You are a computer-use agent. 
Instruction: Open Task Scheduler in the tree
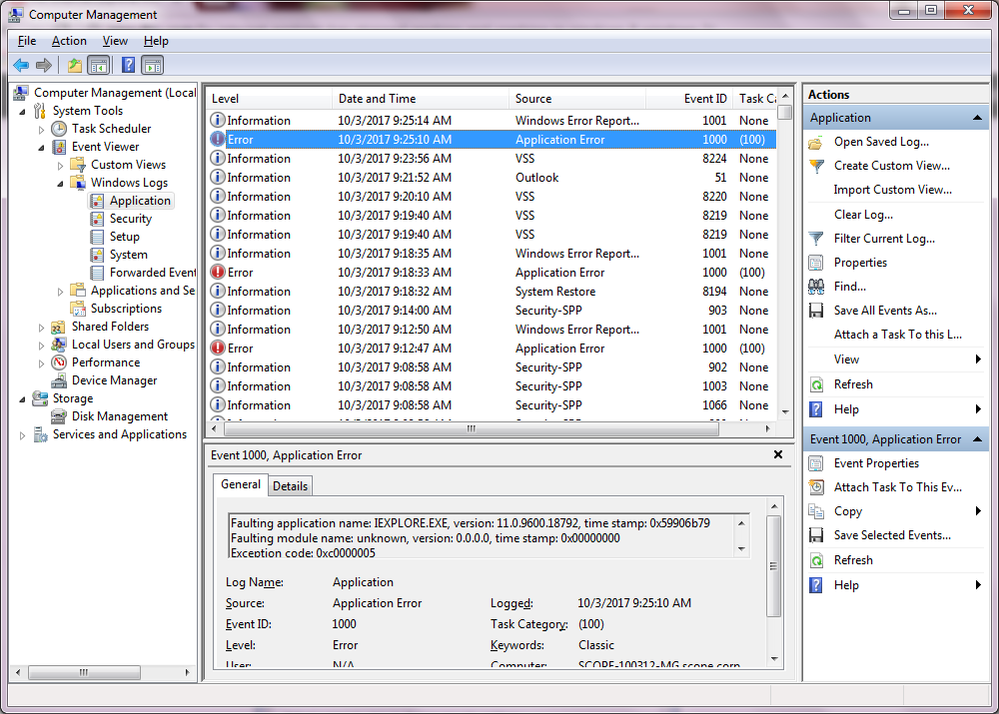coord(111,129)
